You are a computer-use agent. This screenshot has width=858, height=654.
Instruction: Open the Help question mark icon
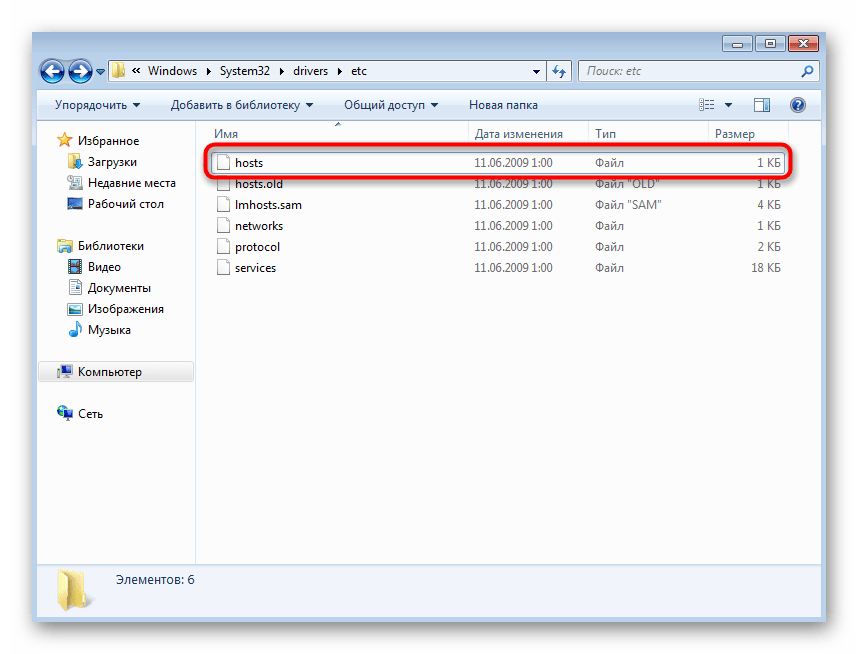click(797, 105)
